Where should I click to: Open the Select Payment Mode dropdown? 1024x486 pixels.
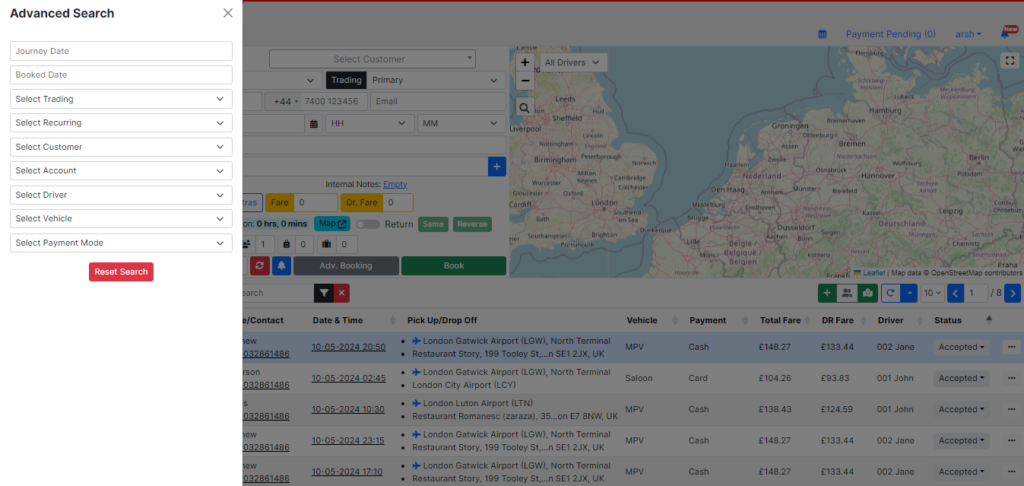[x=121, y=243]
